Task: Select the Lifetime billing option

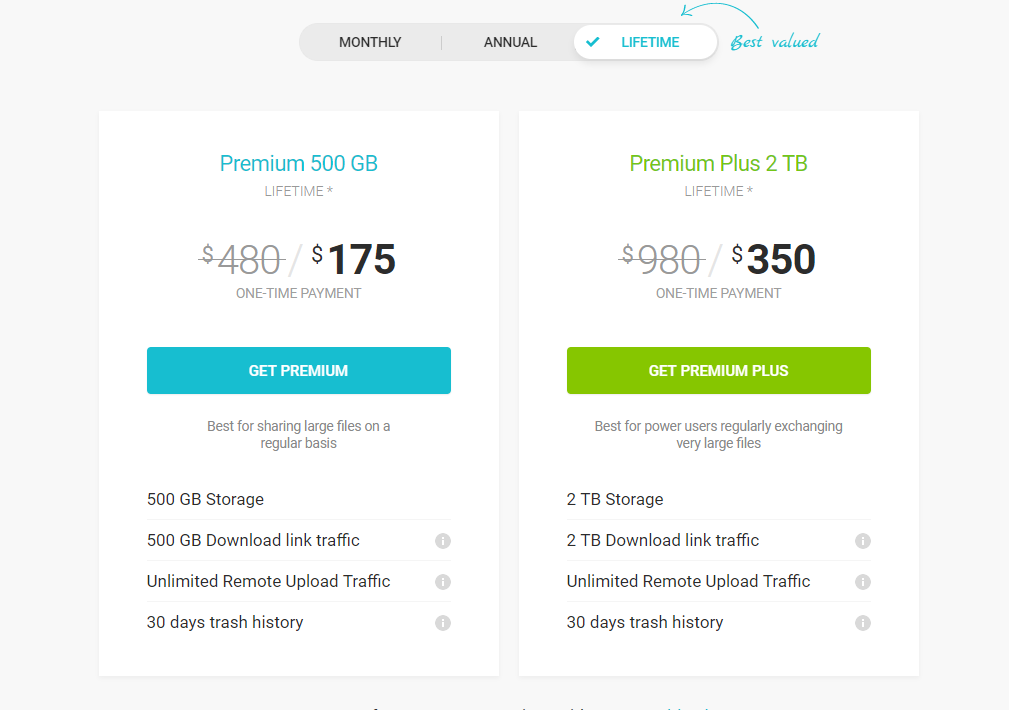Action: pyautogui.click(x=650, y=42)
